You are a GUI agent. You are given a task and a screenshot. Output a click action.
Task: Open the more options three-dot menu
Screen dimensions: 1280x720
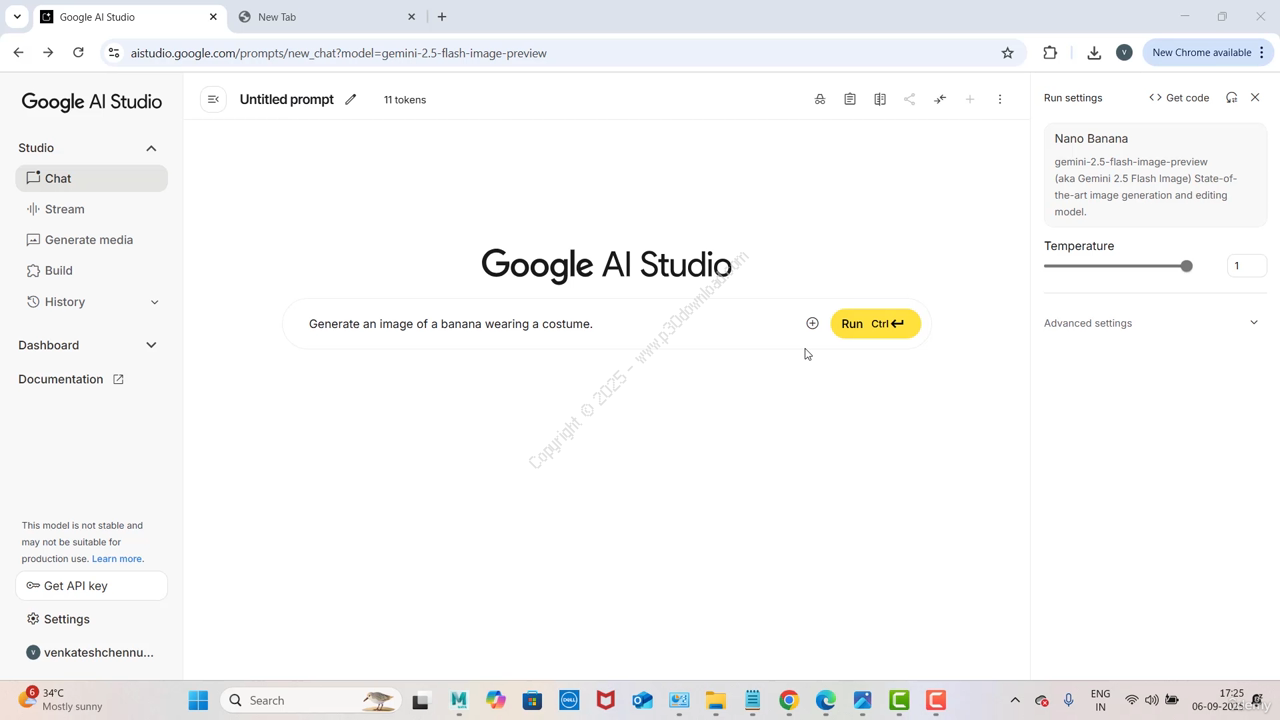coord(1000,99)
